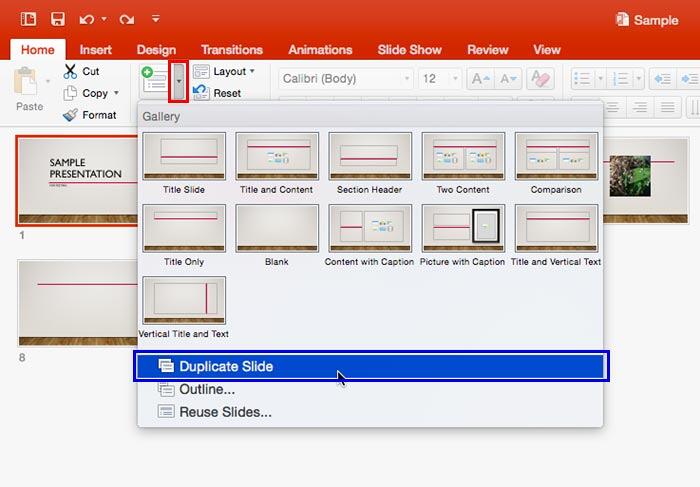Expand the numbering style dropdown arrow
Viewport: 700px width, 487px height.
coord(639,79)
